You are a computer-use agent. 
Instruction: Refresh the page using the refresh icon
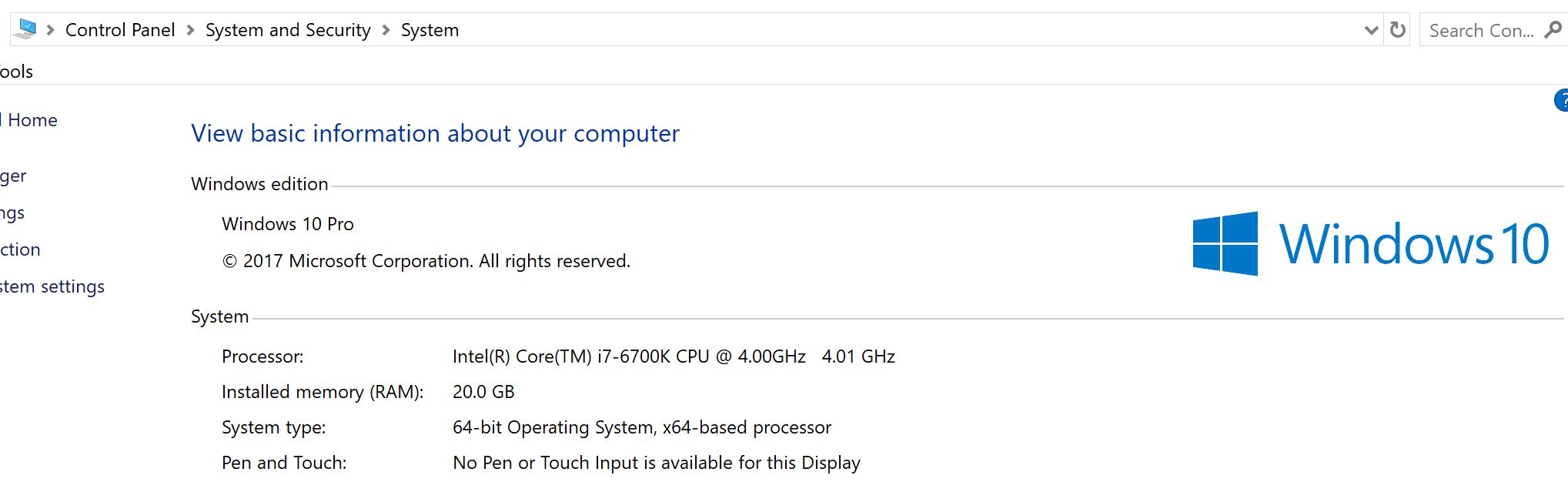coord(1396,29)
